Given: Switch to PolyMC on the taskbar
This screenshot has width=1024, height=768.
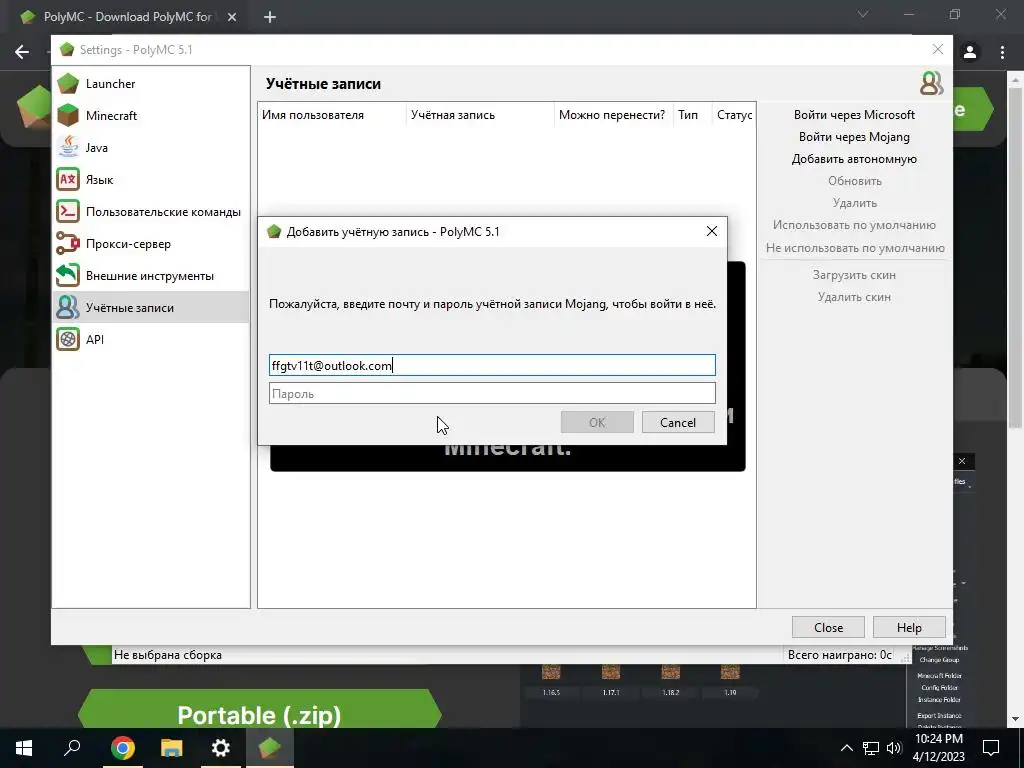Looking at the screenshot, I should click(x=270, y=748).
